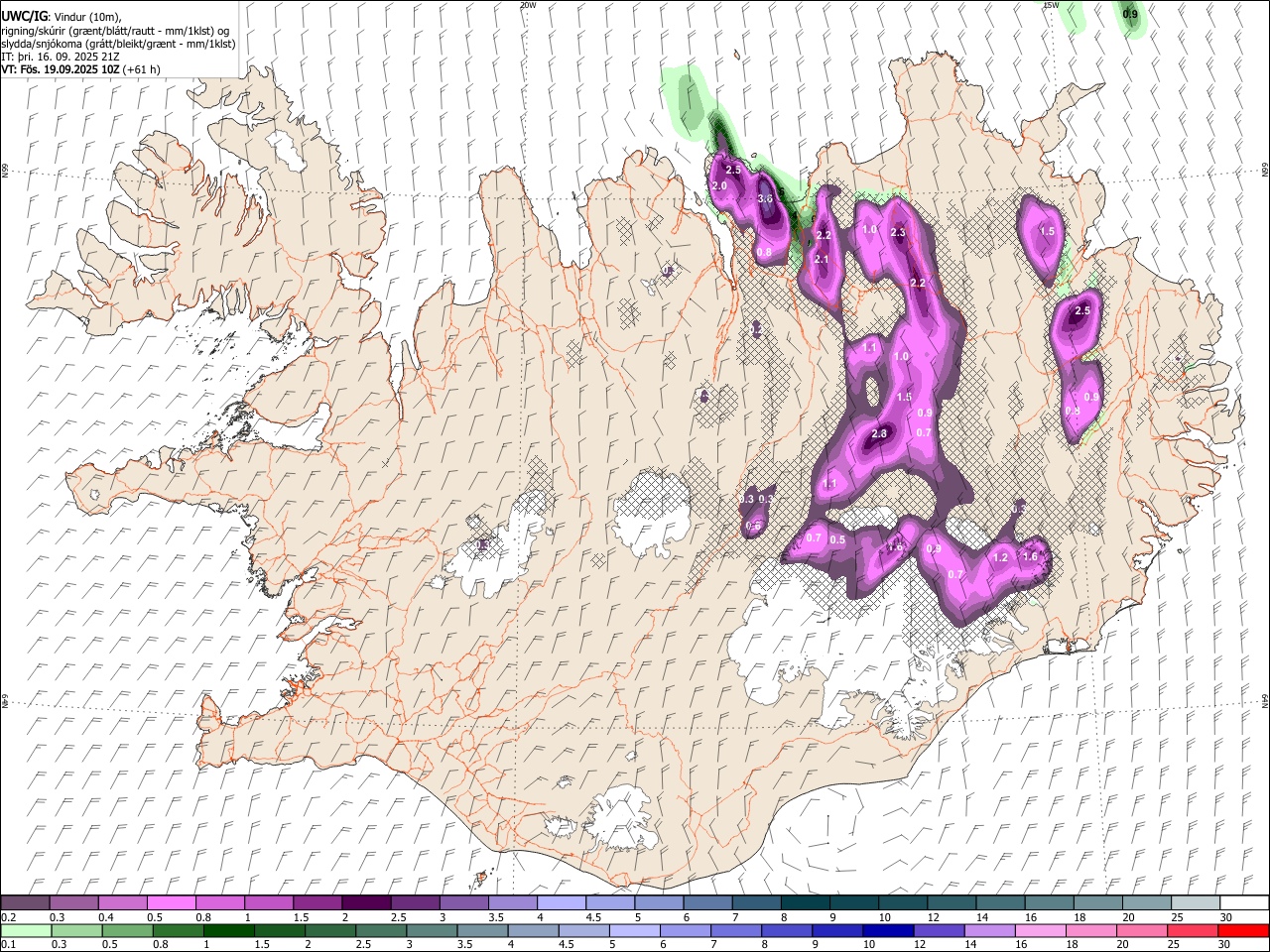
Task: Select the navy blue 10 swatch on rain scale
Action: (x=887, y=931)
